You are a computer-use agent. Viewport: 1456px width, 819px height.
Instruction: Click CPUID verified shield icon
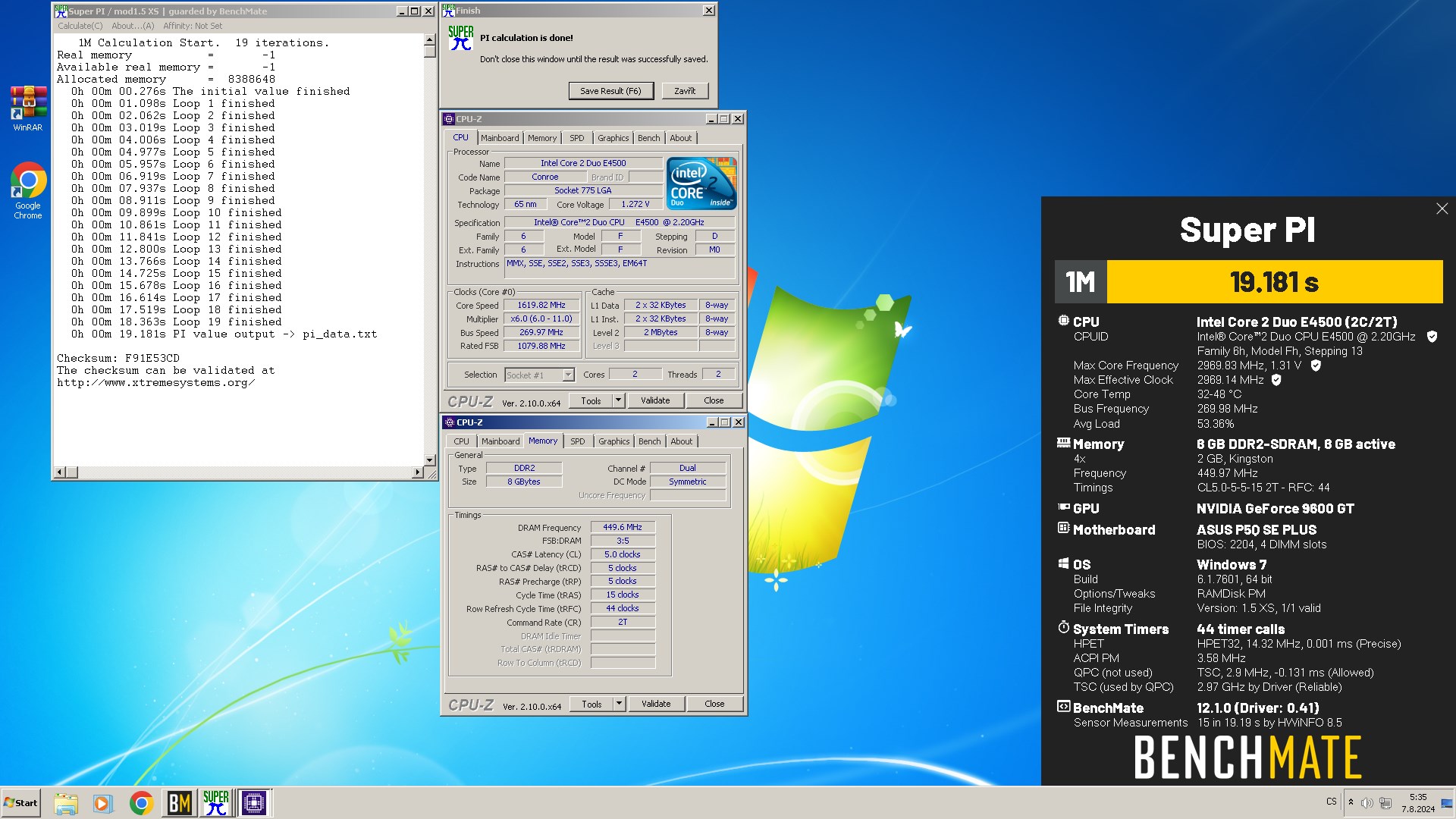pyautogui.click(x=1432, y=337)
